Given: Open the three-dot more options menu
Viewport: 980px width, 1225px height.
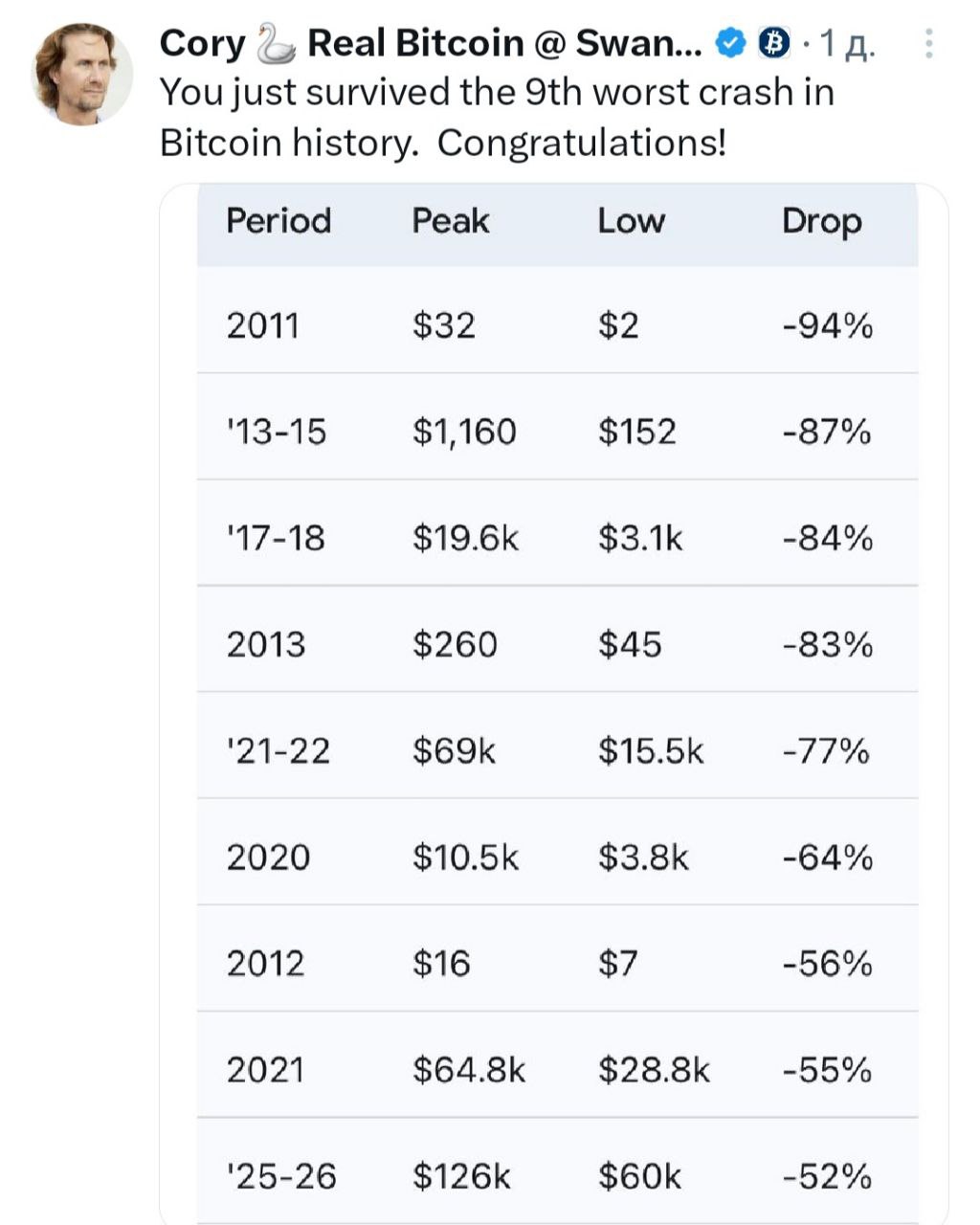Looking at the screenshot, I should click(928, 44).
